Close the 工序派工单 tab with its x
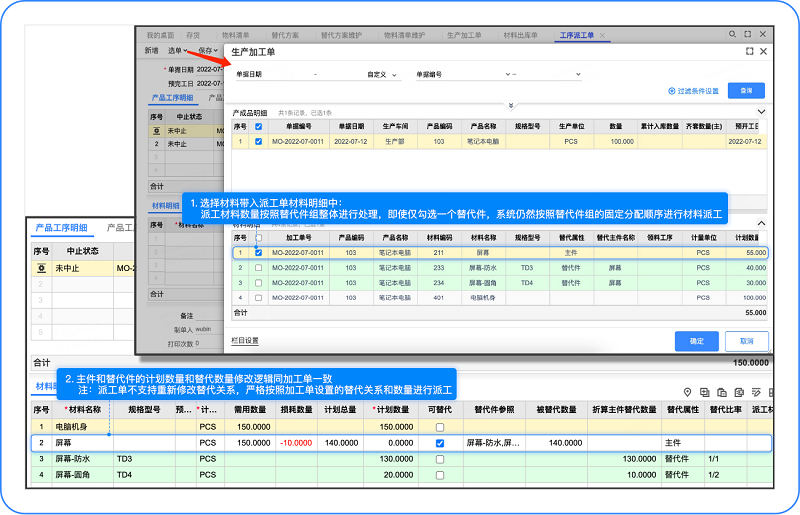 coord(603,35)
